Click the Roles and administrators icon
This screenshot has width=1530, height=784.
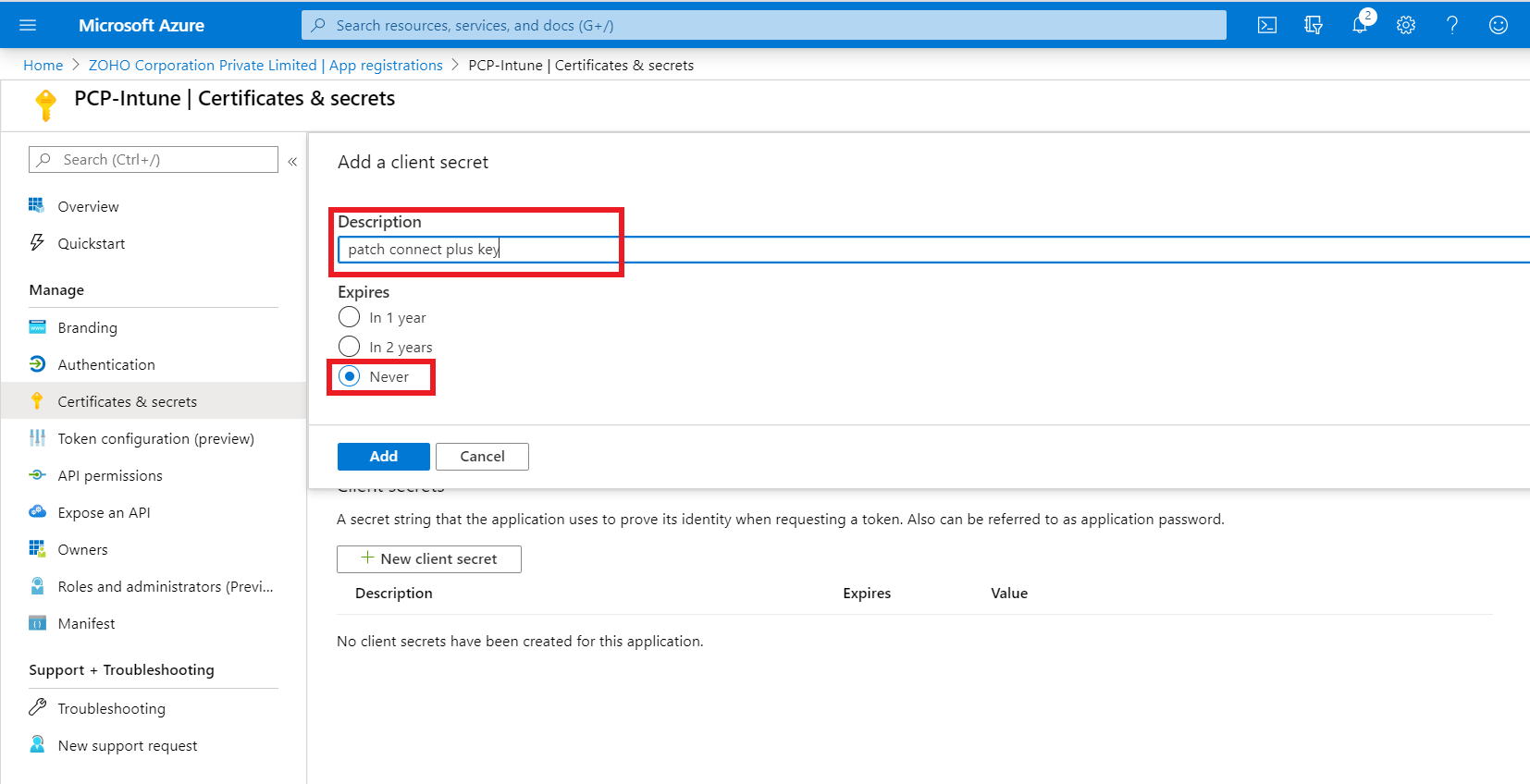click(x=37, y=586)
